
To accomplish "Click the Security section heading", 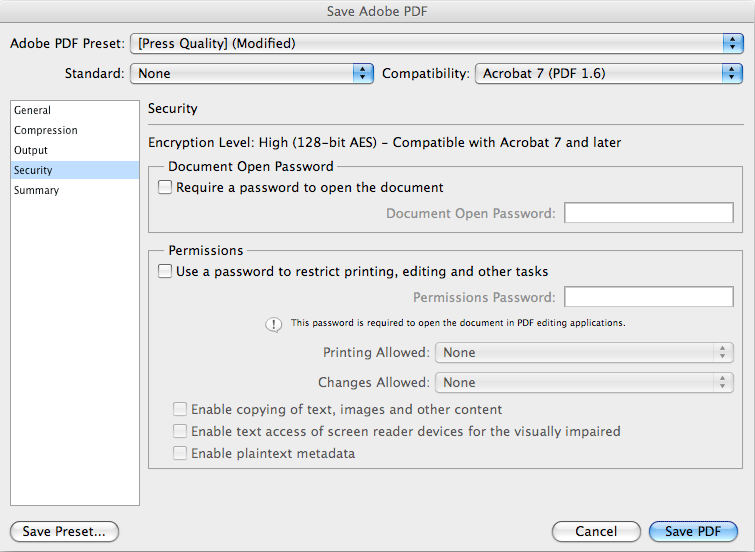I will [173, 109].
